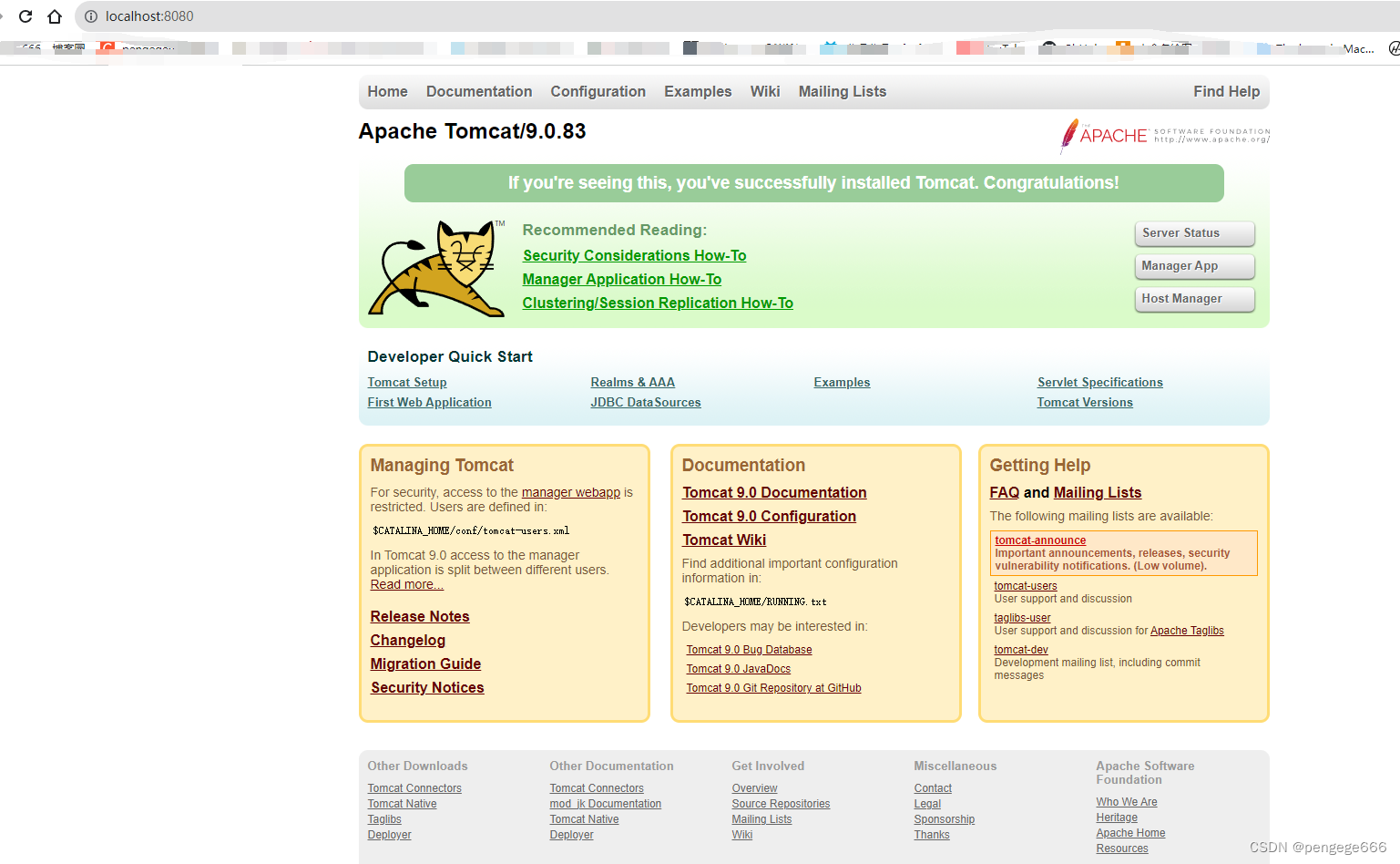1400x864 pixels.
Task: Open the tomcat-announce mailing list link
Action: (x=1040, y=540)
